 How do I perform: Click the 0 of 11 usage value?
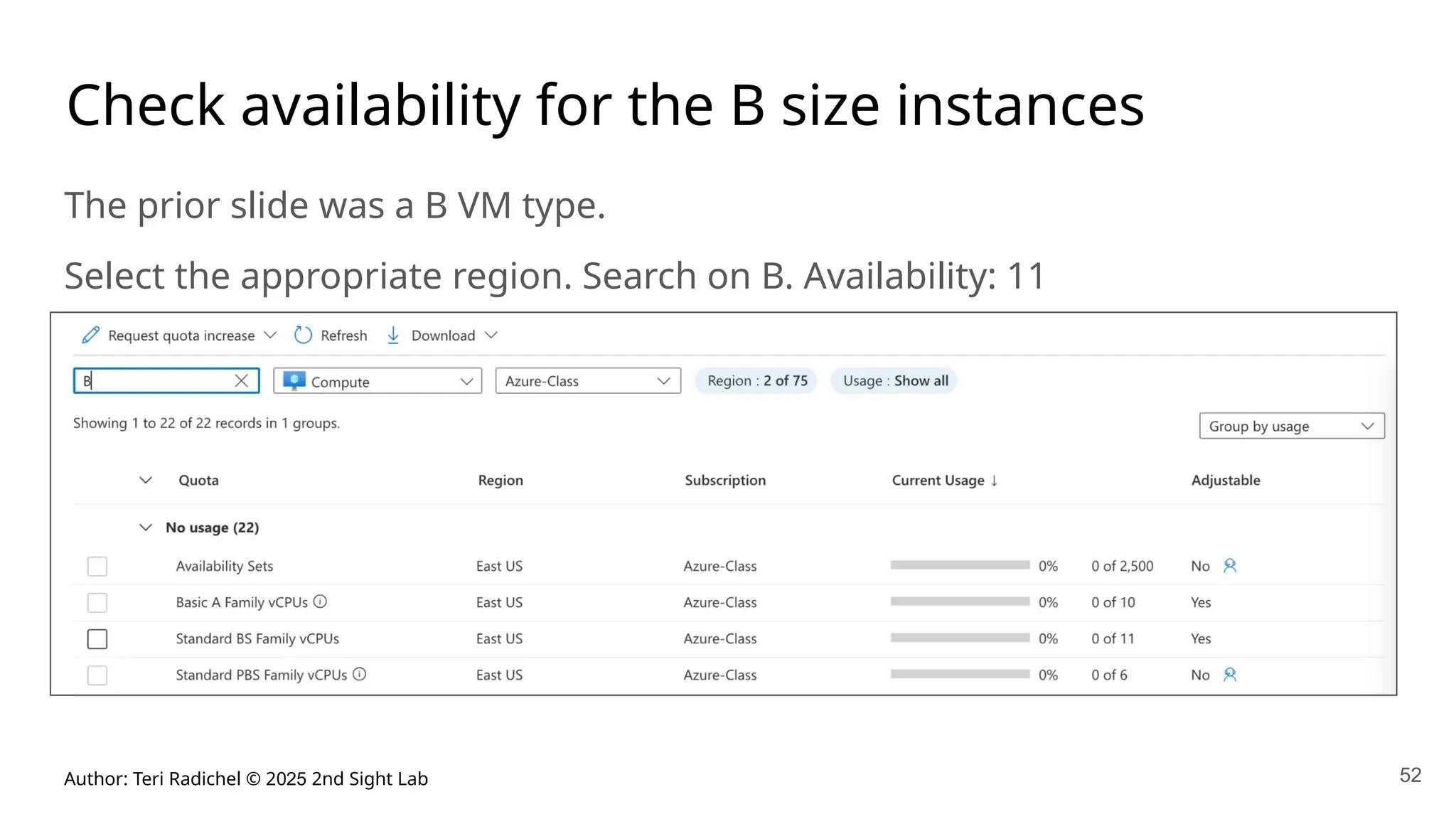point(1113,639)
